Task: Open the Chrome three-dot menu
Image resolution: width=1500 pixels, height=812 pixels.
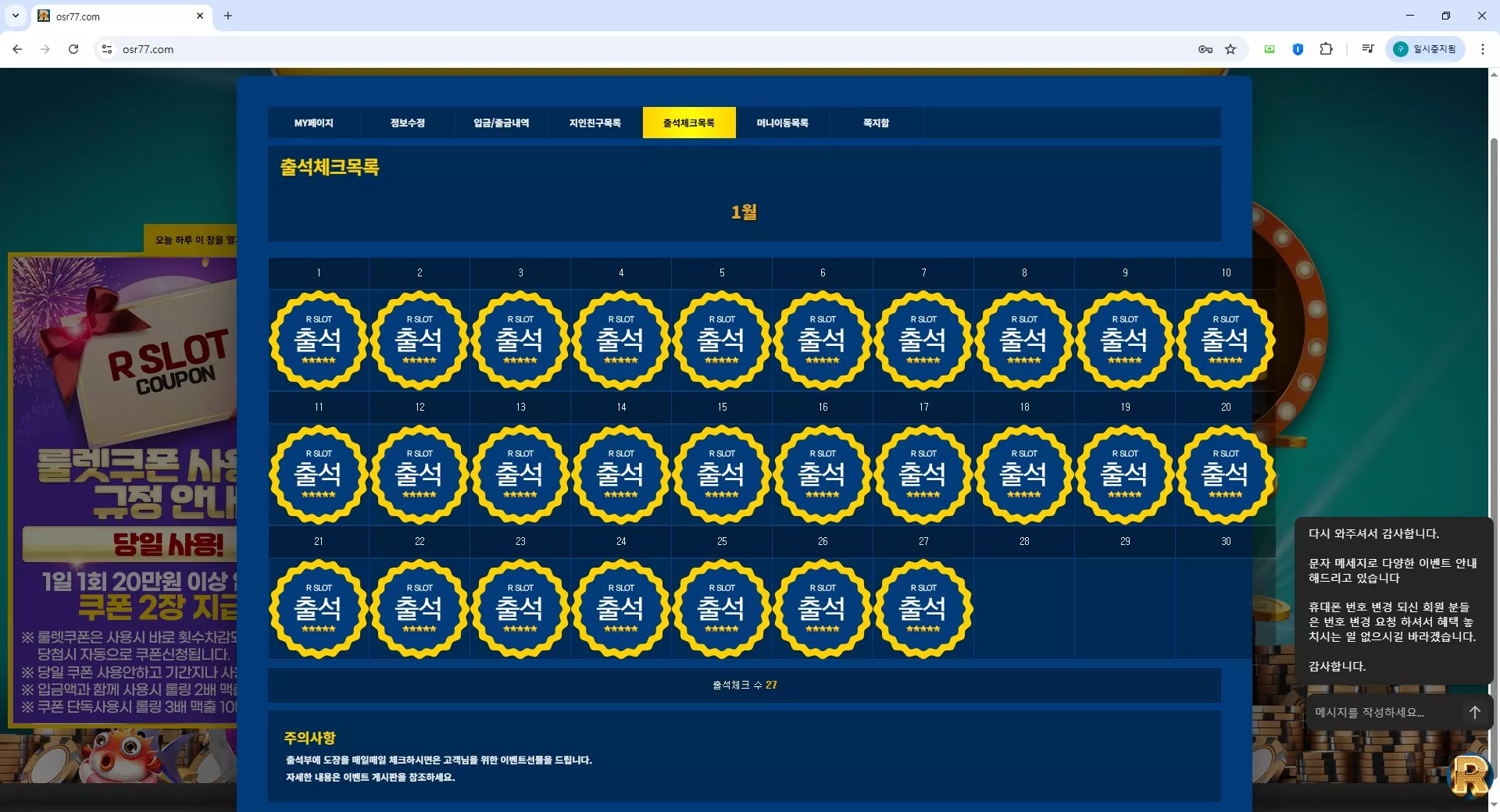Action: click(x=1482, y=49)
